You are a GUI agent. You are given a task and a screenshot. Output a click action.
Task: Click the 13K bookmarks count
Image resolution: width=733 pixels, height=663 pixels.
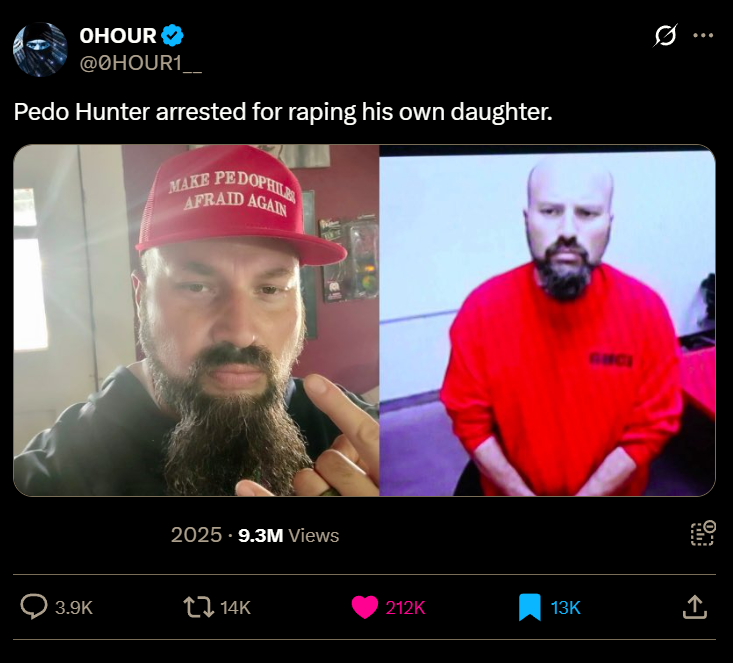565,607
